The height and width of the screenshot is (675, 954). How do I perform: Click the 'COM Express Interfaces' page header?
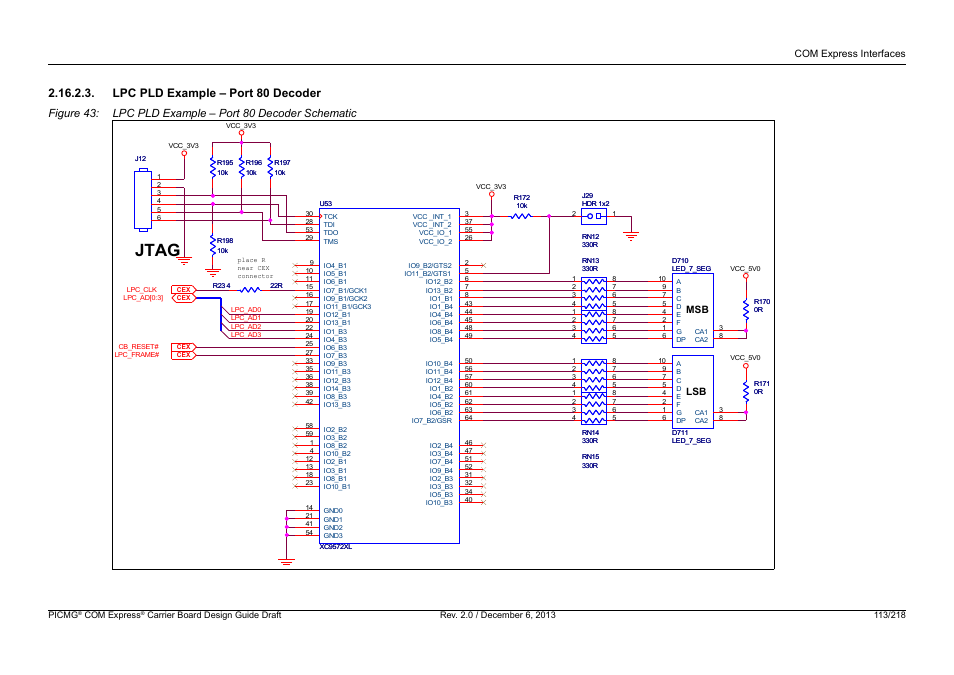[849, 54]
